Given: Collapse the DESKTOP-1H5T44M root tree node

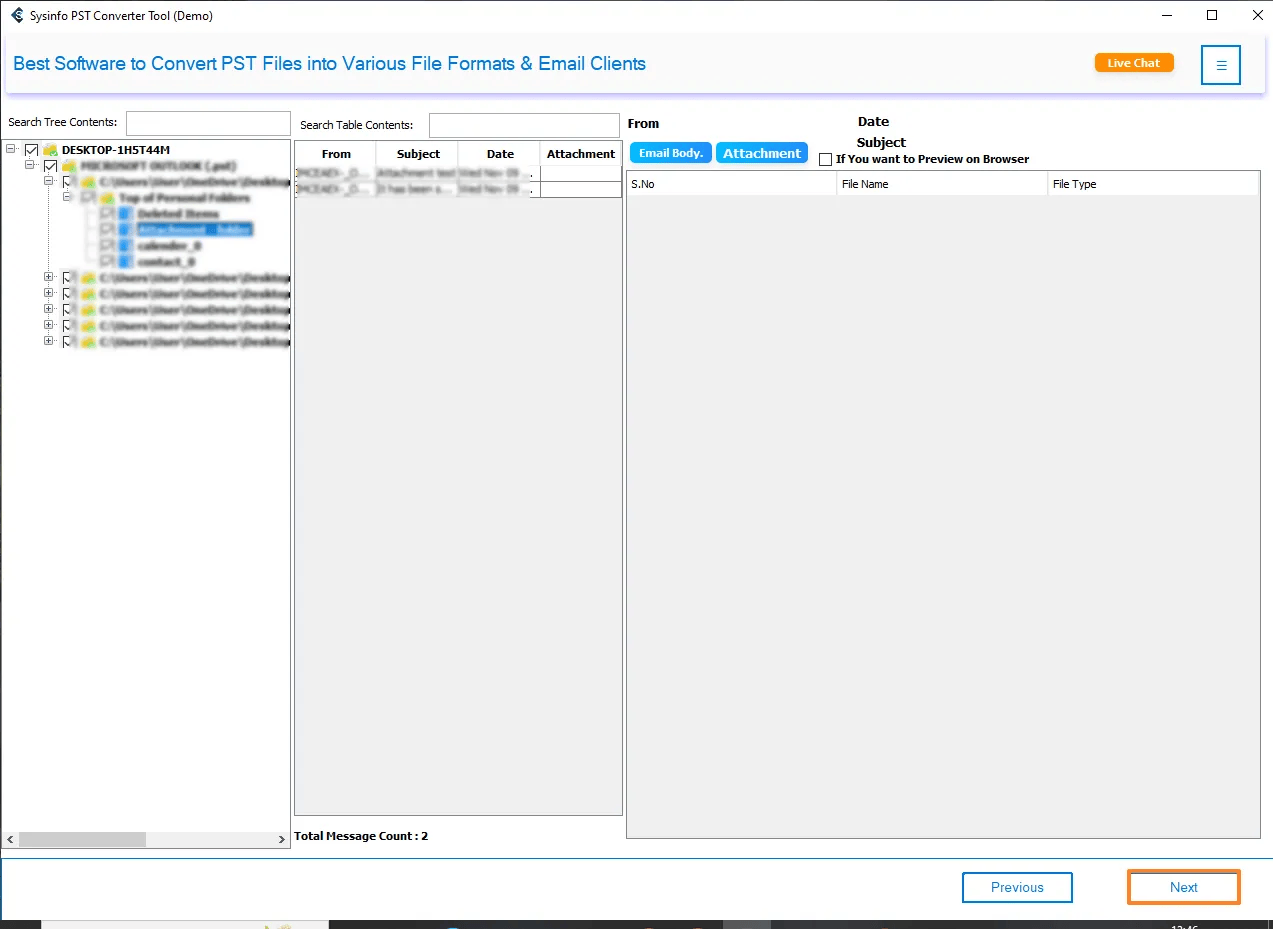Looking at the screenshot, I should coord(11,150).
